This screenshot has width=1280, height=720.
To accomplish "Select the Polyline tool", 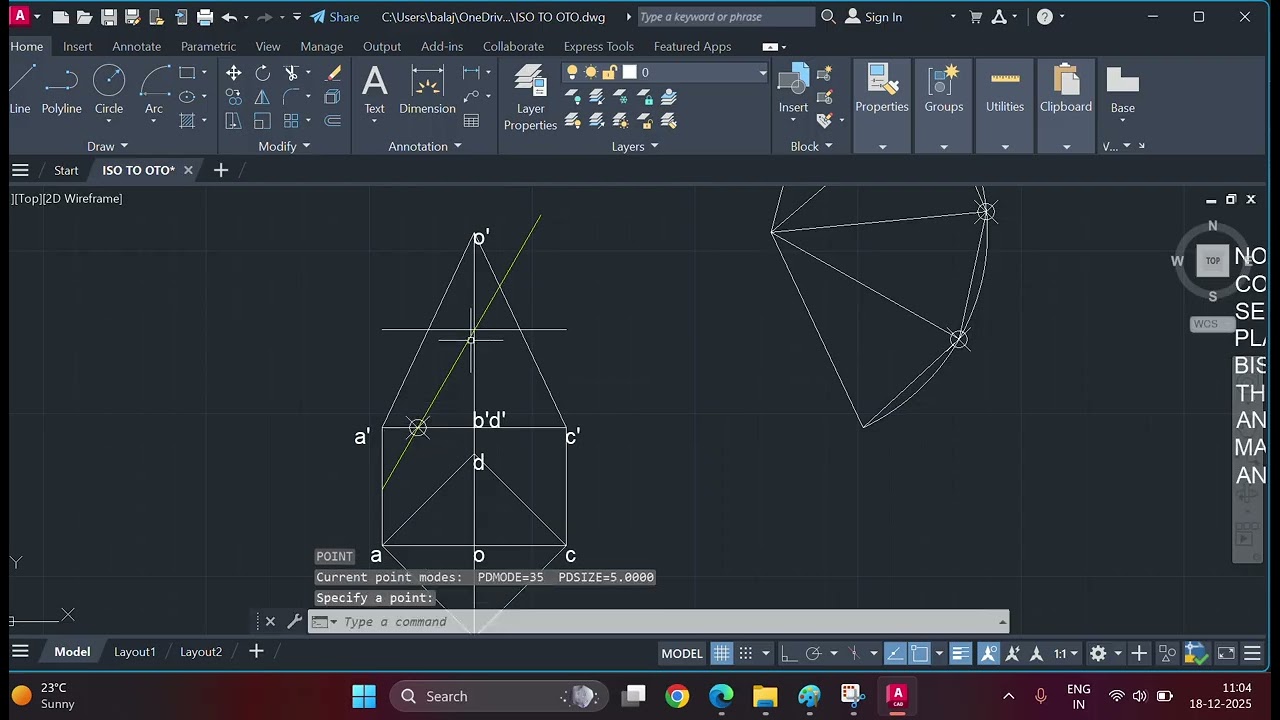I will 61,90.
